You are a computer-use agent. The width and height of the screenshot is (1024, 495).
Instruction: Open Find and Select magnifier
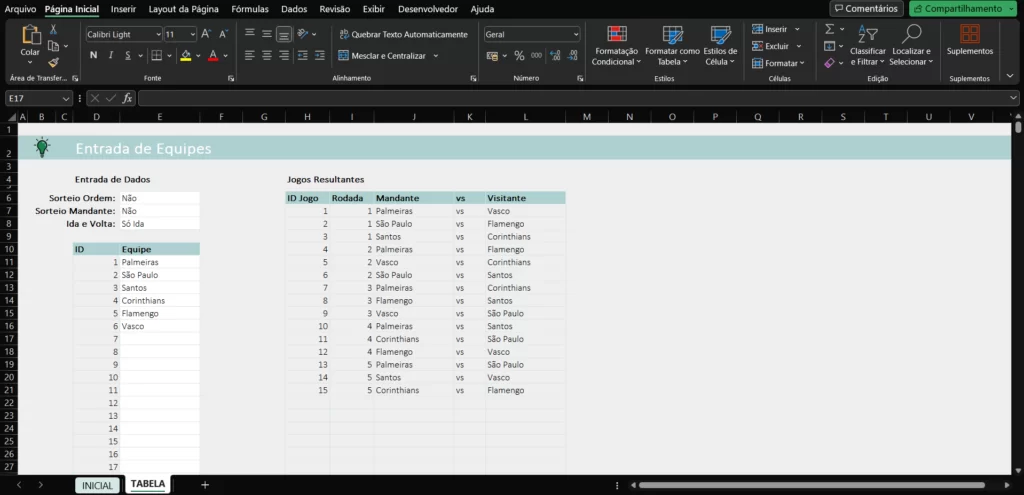[911, 34]
